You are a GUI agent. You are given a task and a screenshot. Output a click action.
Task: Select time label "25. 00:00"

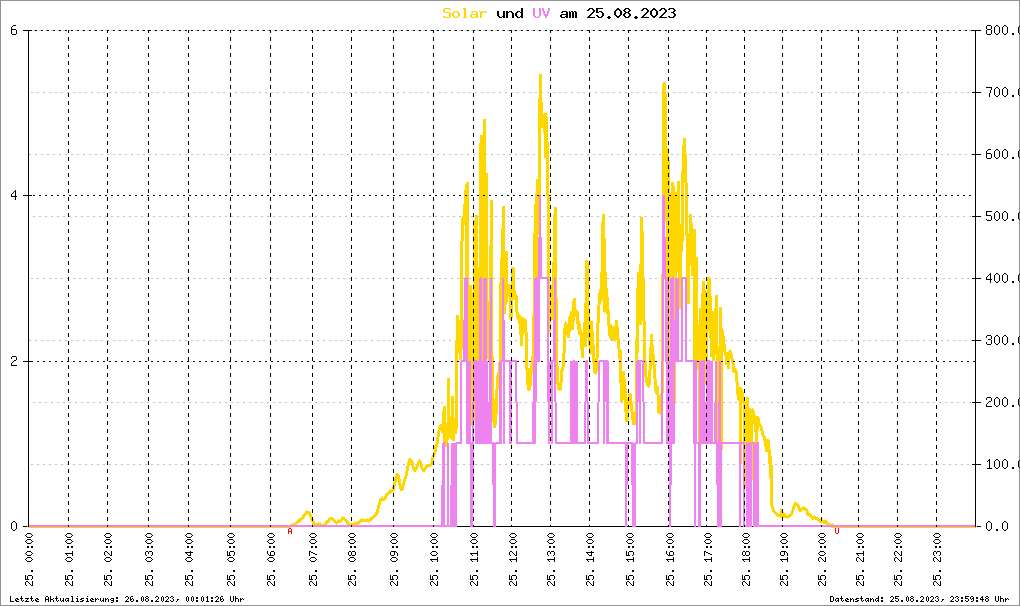click(x=29, y=560)
